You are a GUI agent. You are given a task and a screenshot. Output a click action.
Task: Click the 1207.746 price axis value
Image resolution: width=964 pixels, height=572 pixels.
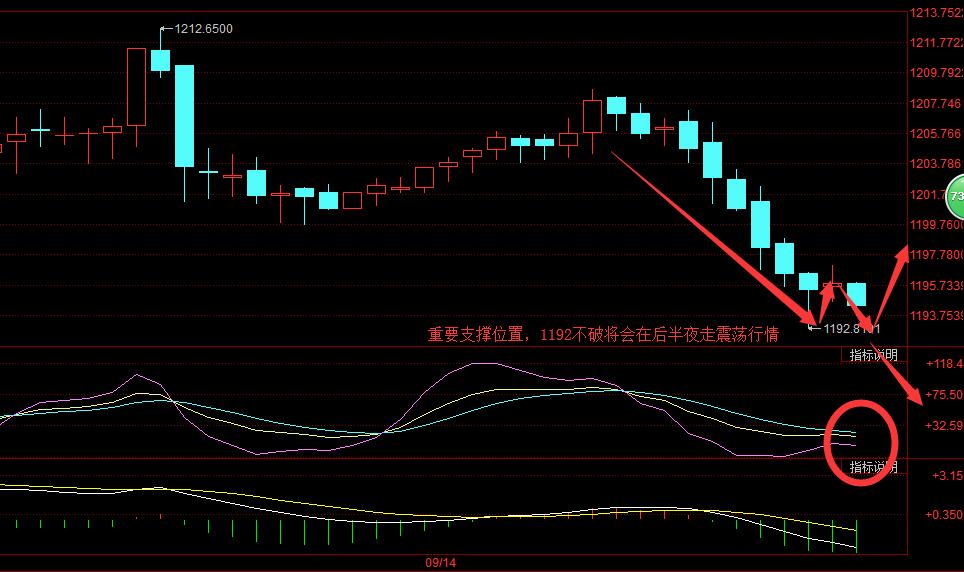[936, 103]
